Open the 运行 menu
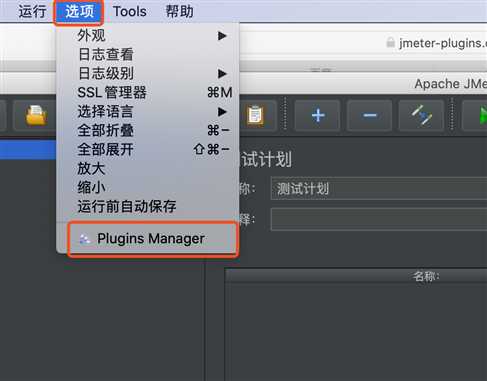This screenshot has width=487, height=381. click(32, 11)
